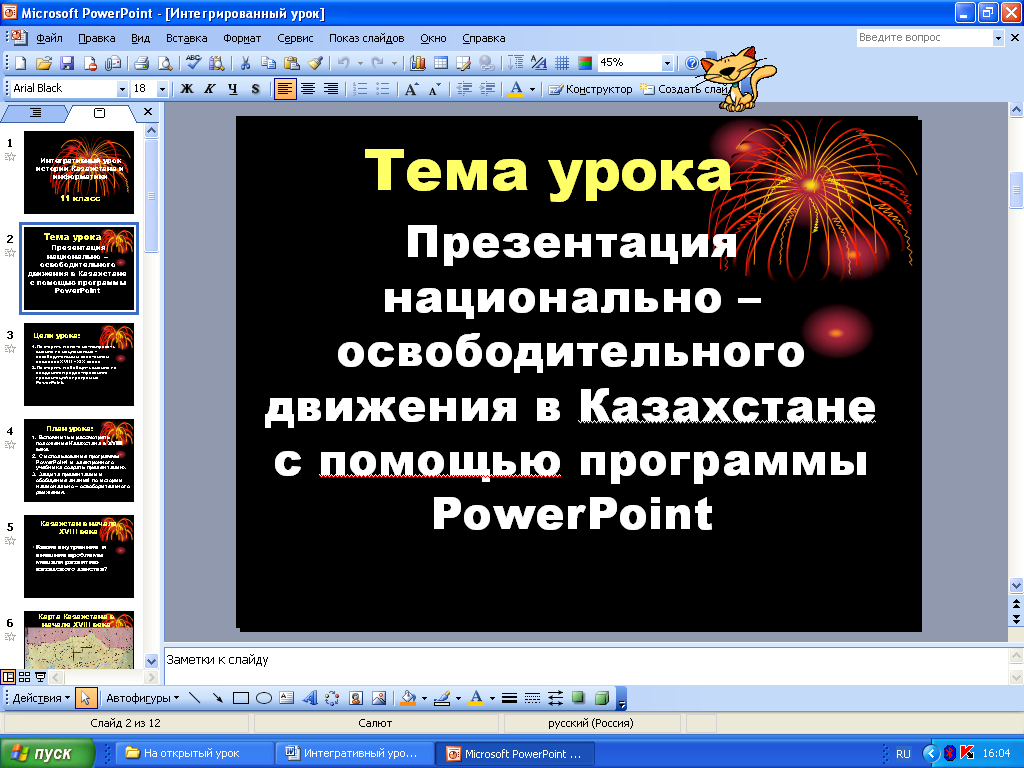
Task: Turn off left text alignment
Action: tap(285, 89)
